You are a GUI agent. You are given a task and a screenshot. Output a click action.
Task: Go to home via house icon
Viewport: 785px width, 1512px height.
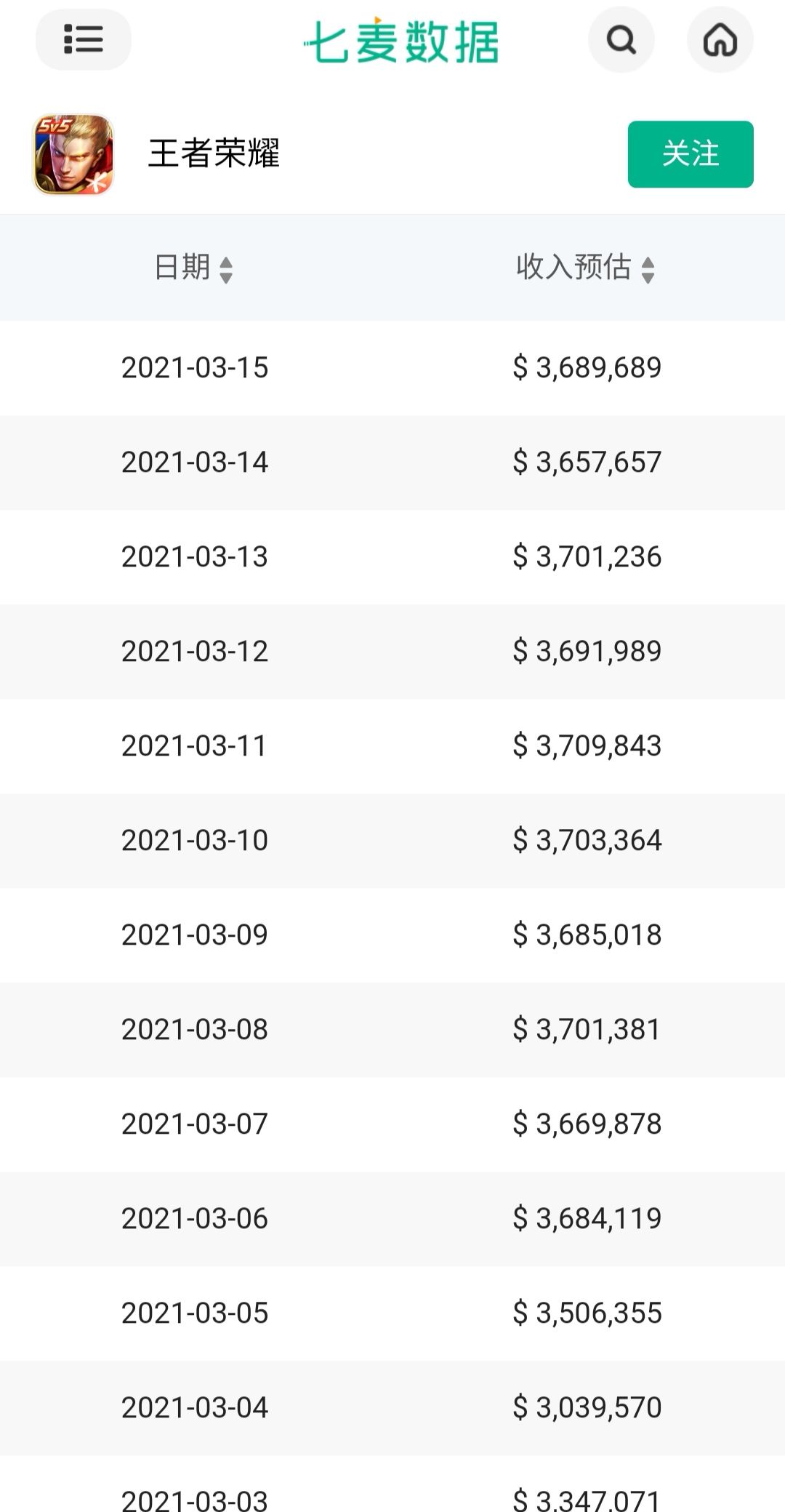pyautogui.click(x=720, y=40)
